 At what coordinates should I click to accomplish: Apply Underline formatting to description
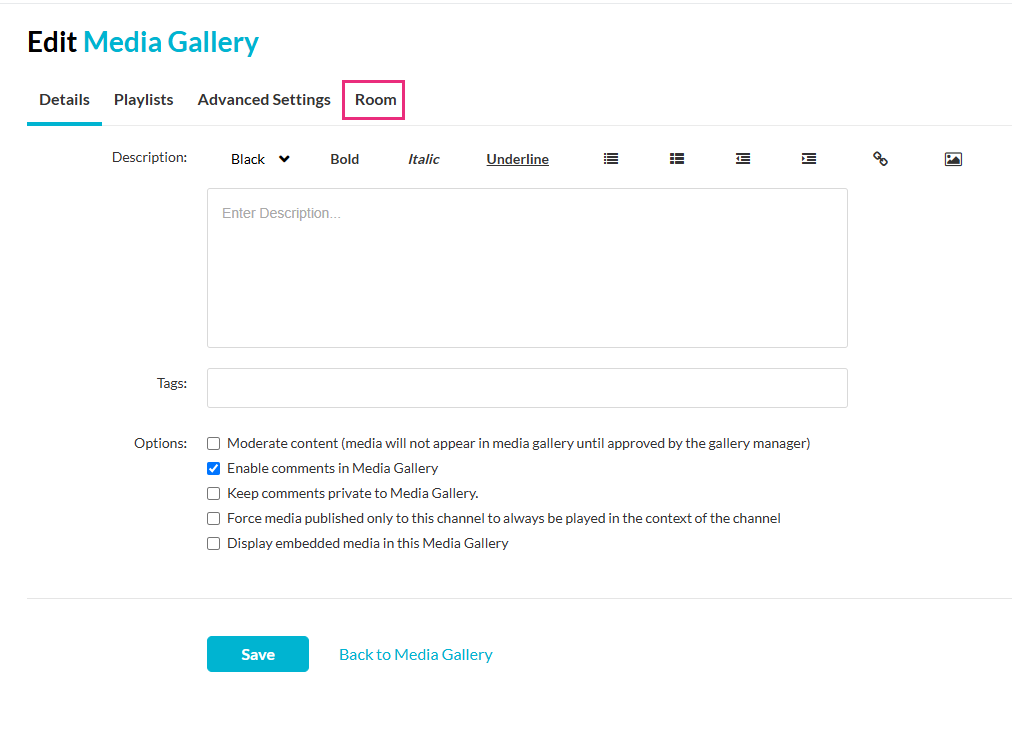517,159
